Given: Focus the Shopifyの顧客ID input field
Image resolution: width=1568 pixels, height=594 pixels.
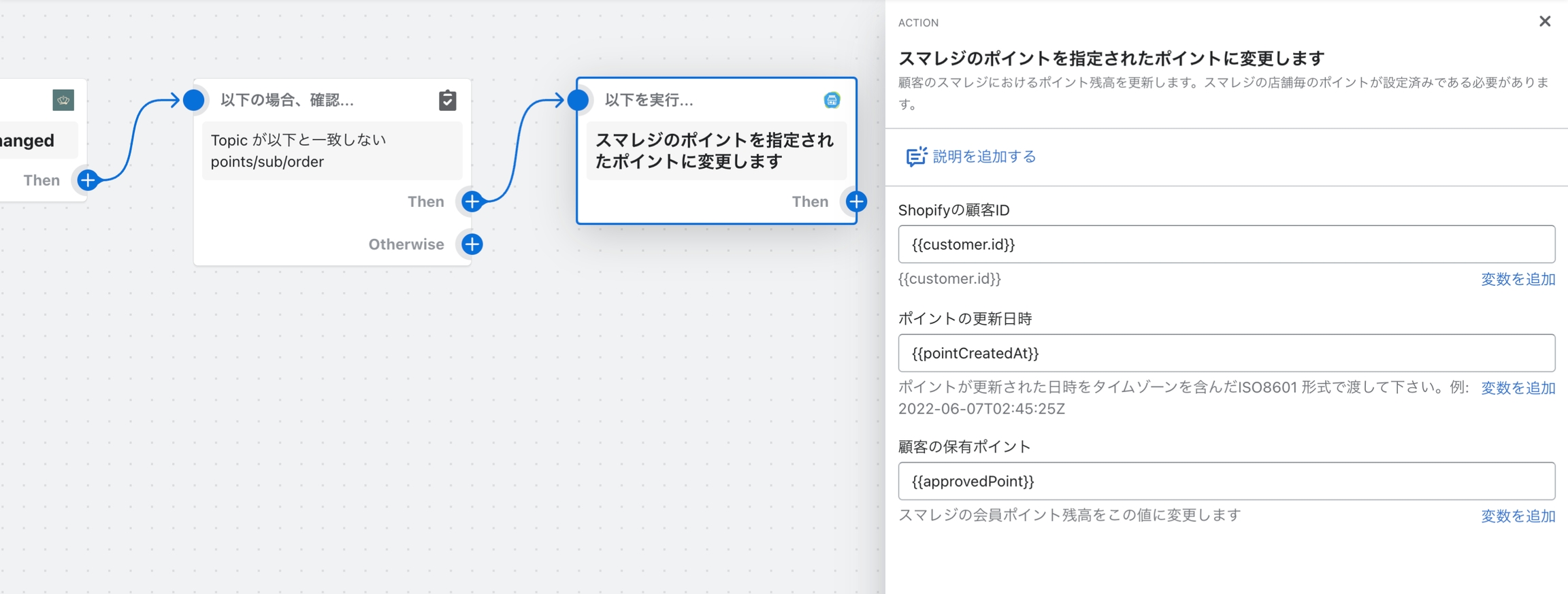Looking at the screenshot, I should click(x=1226, y=244).
